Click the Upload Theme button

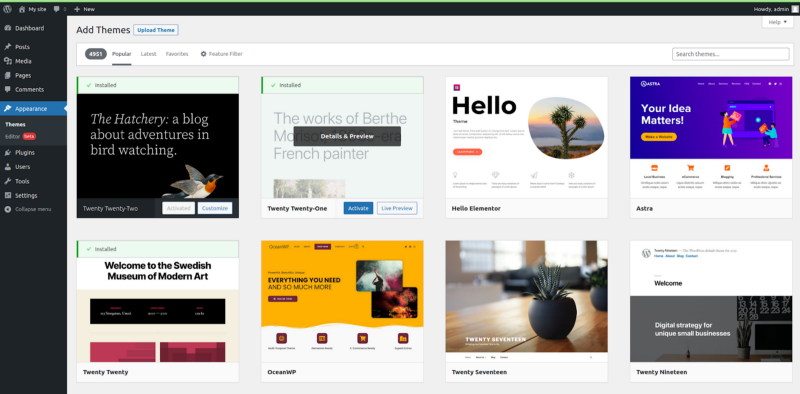[x=156, y=30]
